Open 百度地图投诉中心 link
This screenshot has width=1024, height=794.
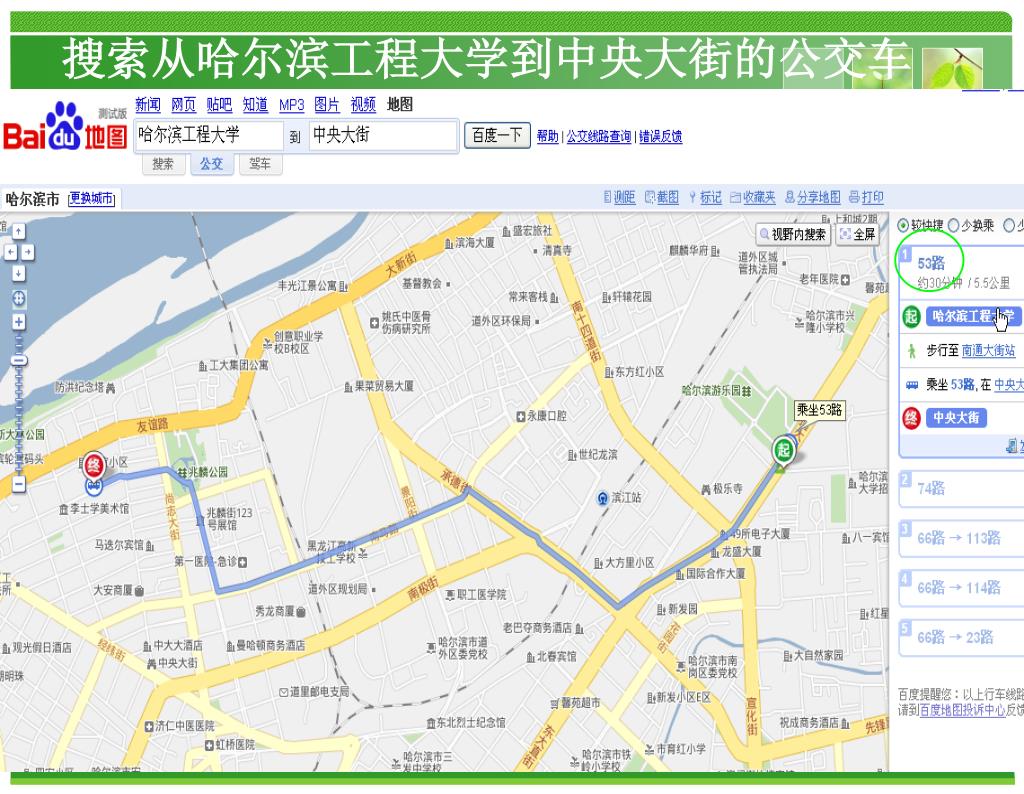click(x=963, y=710)
